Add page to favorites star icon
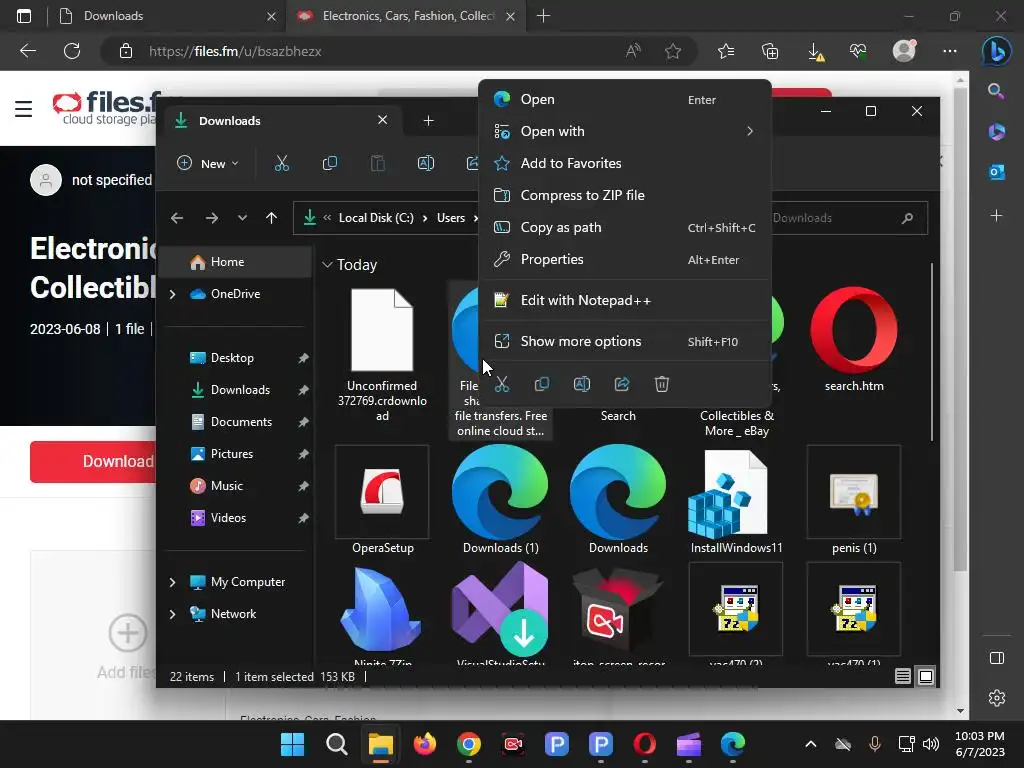 673,51
